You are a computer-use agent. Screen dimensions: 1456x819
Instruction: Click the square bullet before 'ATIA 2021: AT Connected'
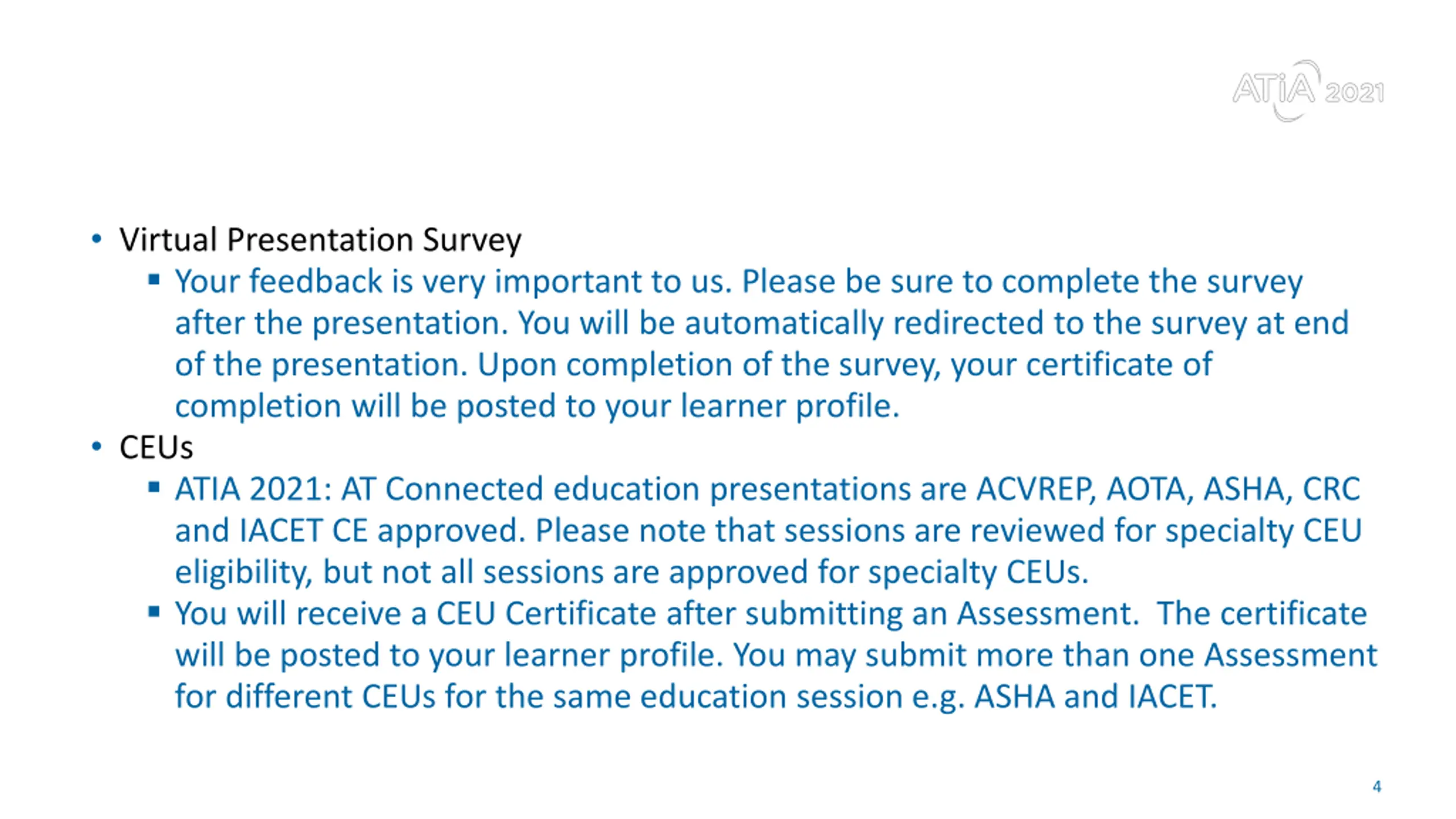click(x=154, y=487)
